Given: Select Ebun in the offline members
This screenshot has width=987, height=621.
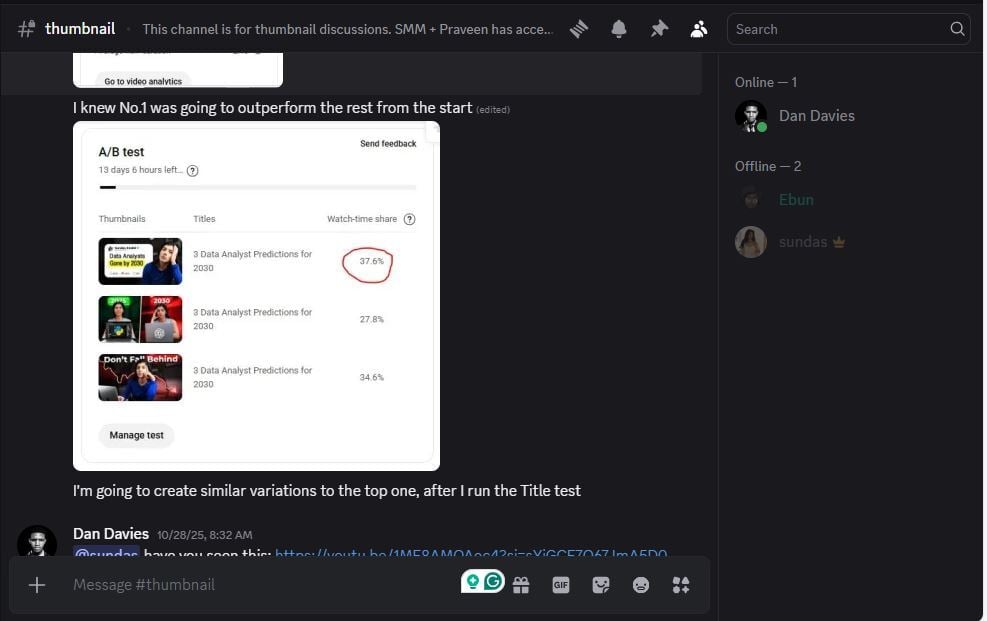Looking at the screenshot, I should point(796,200).
